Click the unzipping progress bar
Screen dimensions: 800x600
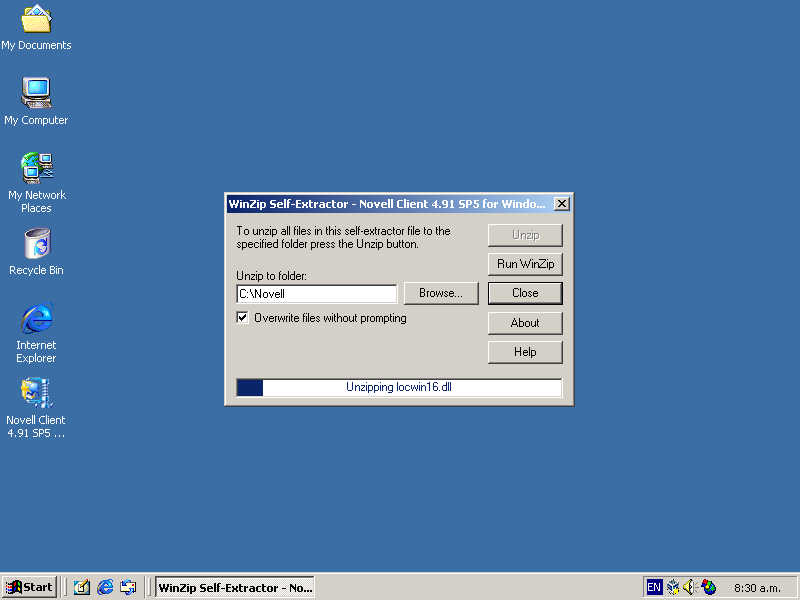399,387
